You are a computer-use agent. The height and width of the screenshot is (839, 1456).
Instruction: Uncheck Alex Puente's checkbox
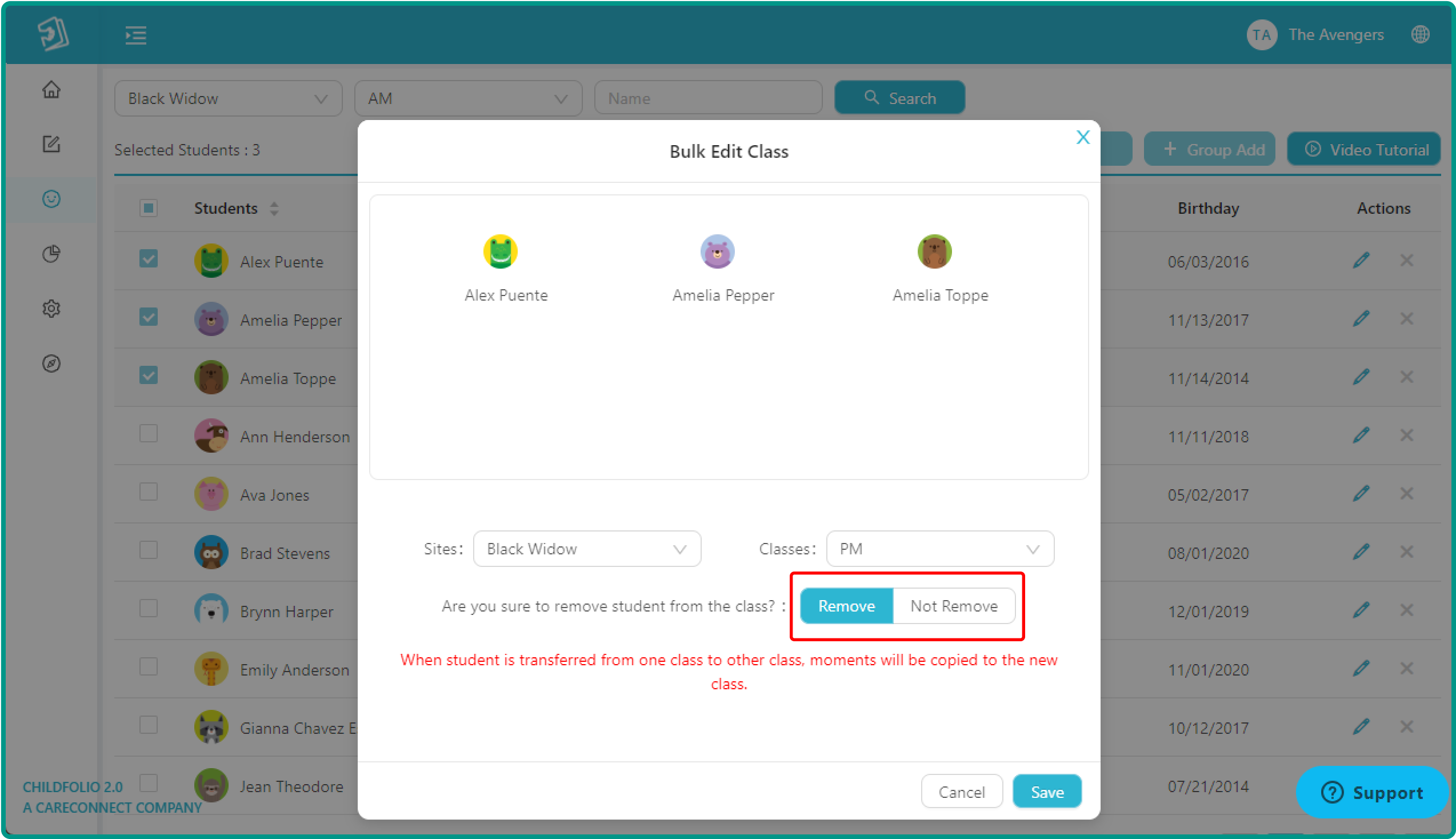coord(149,259)
